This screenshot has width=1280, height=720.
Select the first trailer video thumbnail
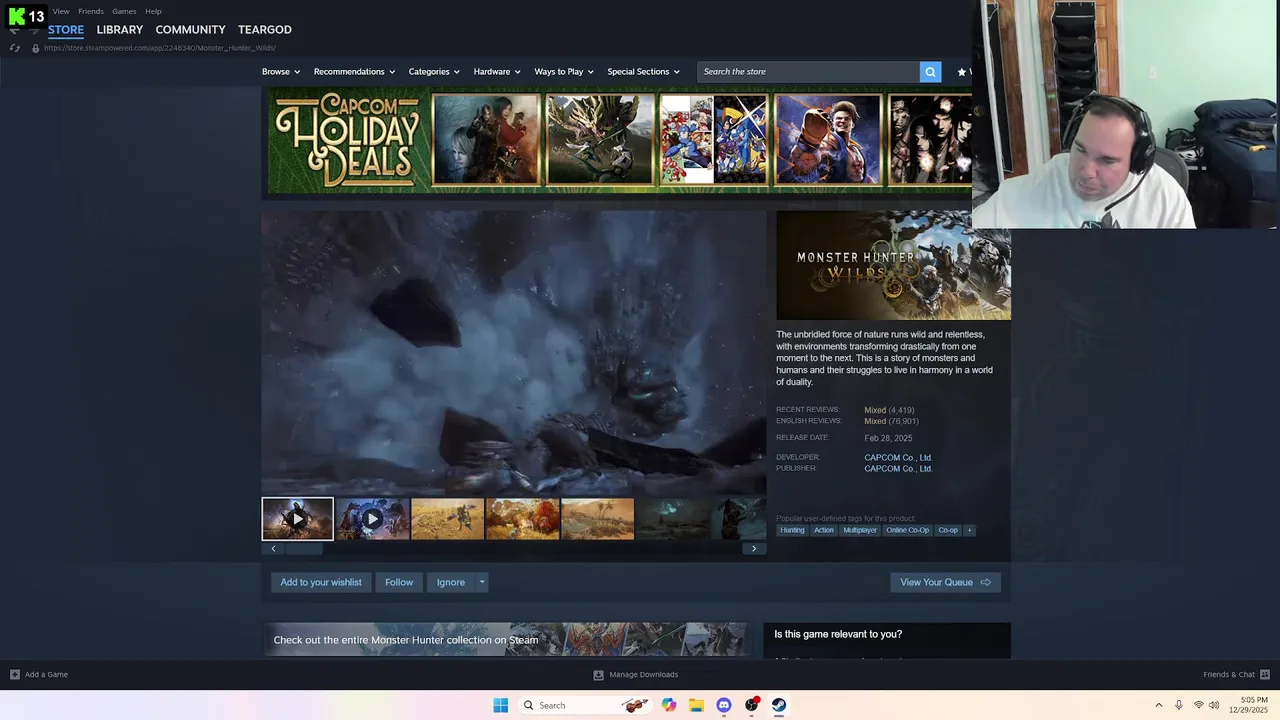click(x=297, y=519)
